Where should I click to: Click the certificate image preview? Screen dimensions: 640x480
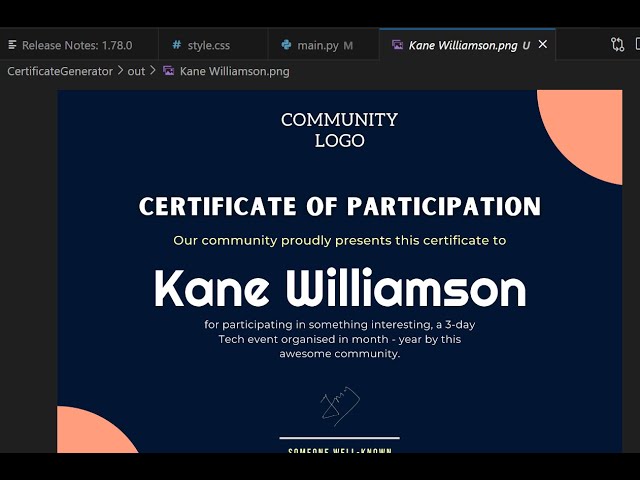[340, 271]
